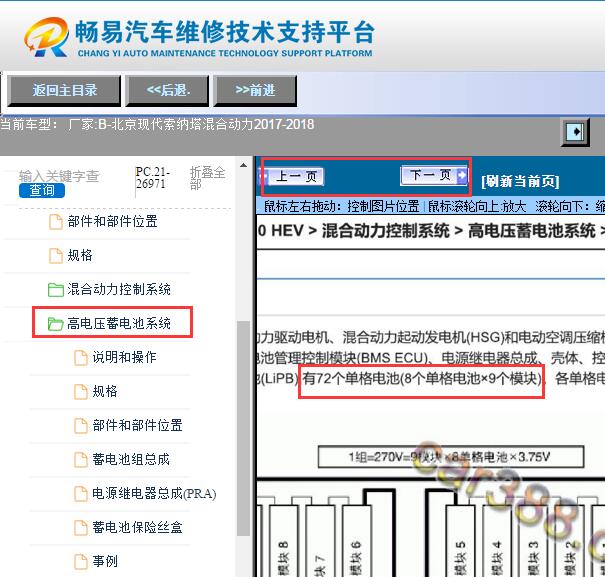
Task: Open 部件和部件位置 under 高电压蓄电池系统
Action: point(137,425)
